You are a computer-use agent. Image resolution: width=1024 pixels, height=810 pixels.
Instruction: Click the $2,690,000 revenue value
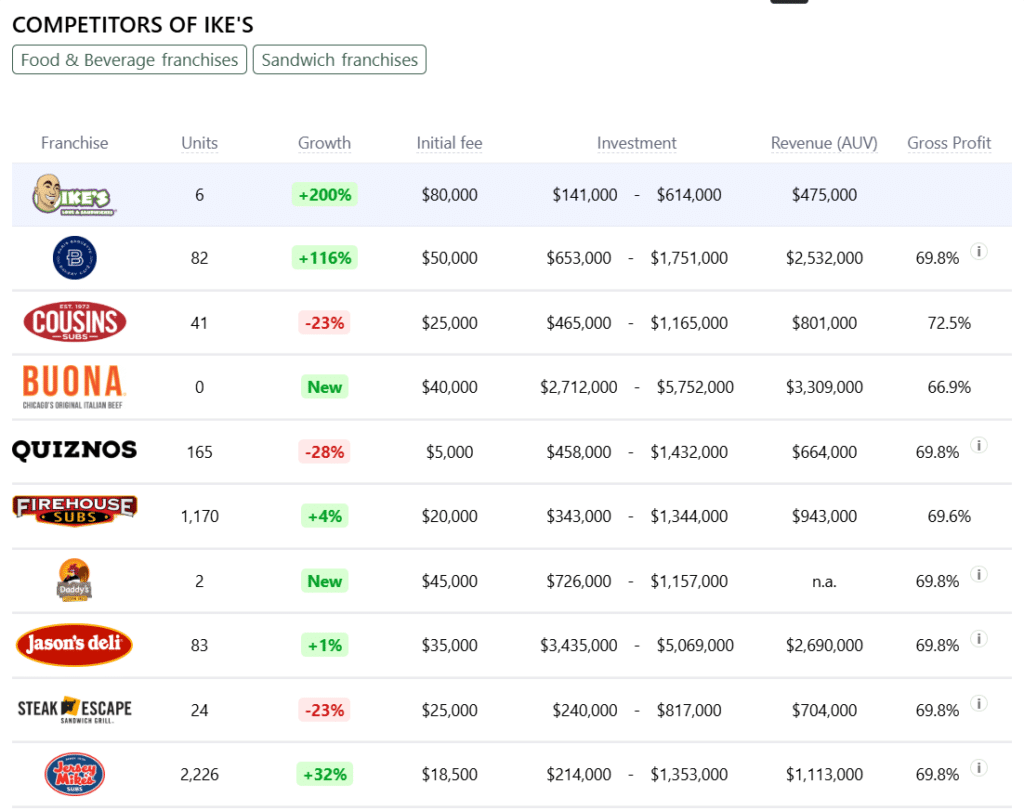pyautogui.click(x=824, y=645)
